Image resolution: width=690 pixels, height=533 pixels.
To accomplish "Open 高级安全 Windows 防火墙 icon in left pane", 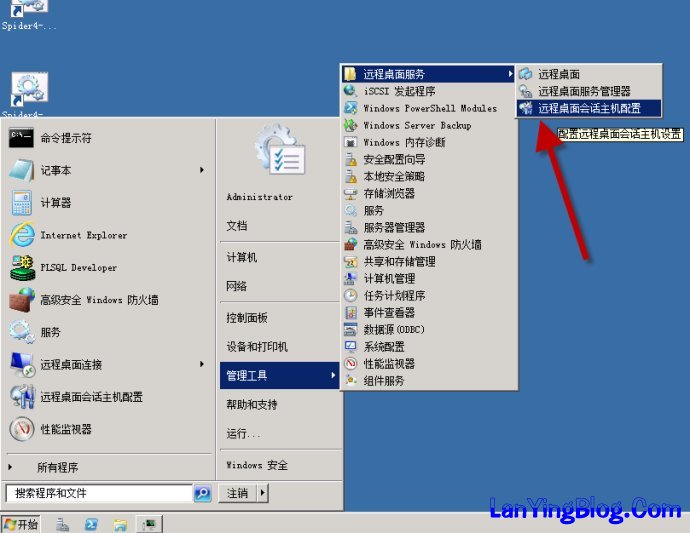I will click(22, 300).
